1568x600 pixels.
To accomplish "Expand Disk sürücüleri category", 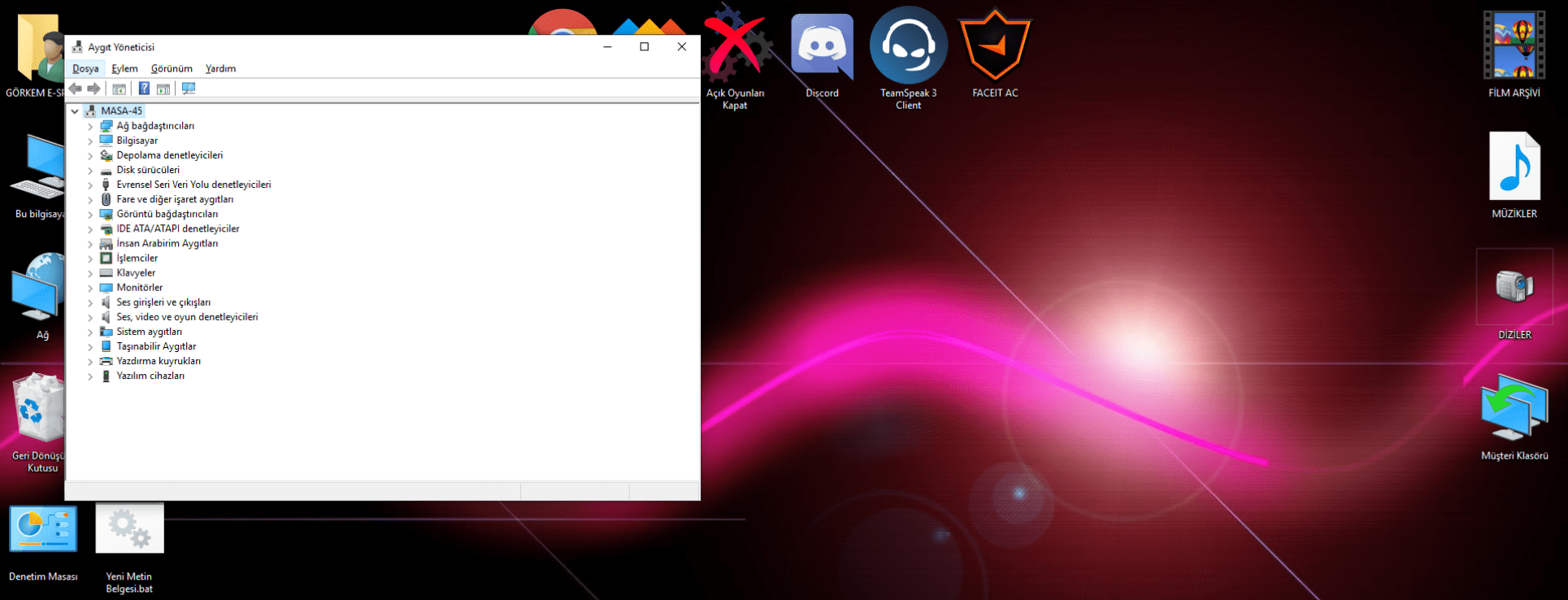I will coord(90,171).
